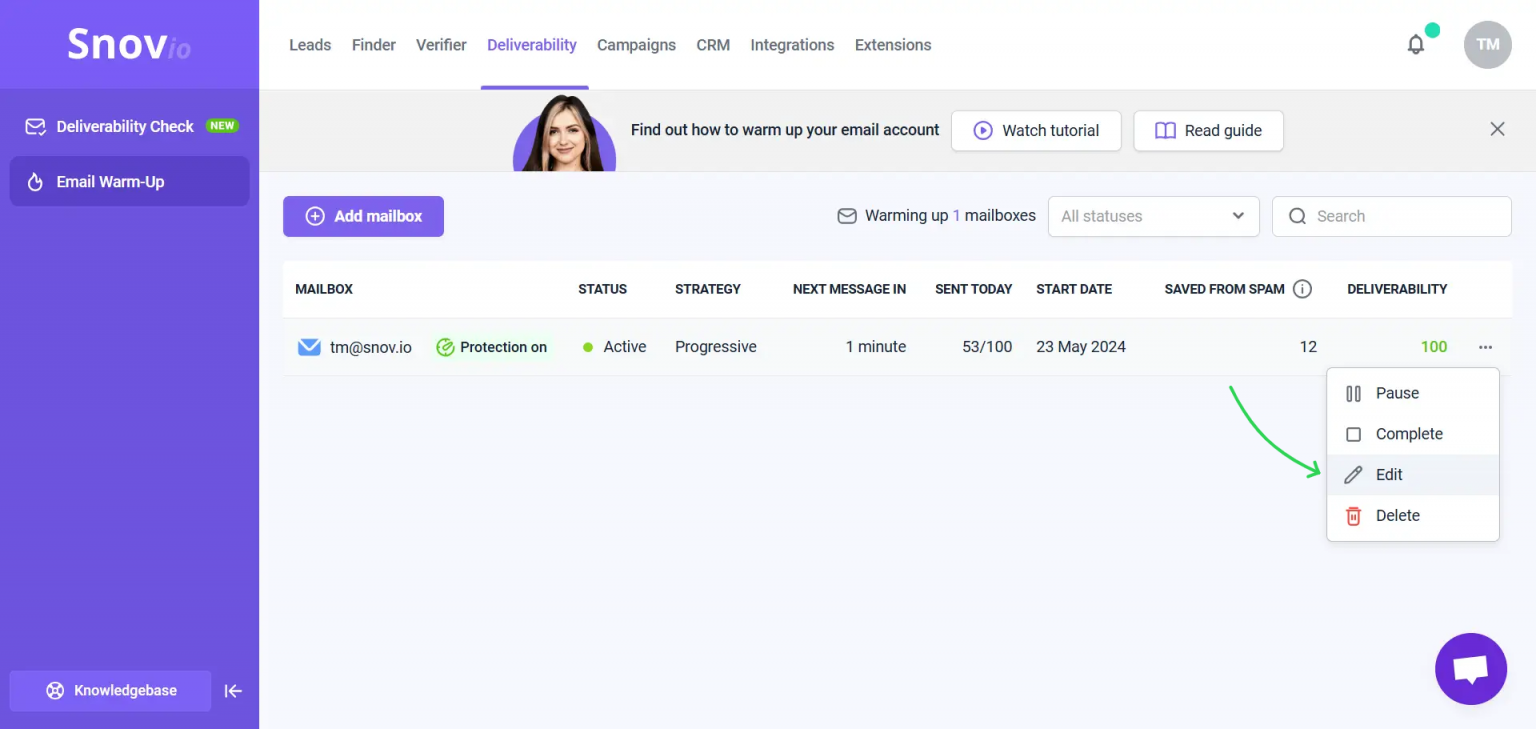This screenshot has height=729, width=1536.
Task: Click the Add mailbox button
Action: [363, 216]
